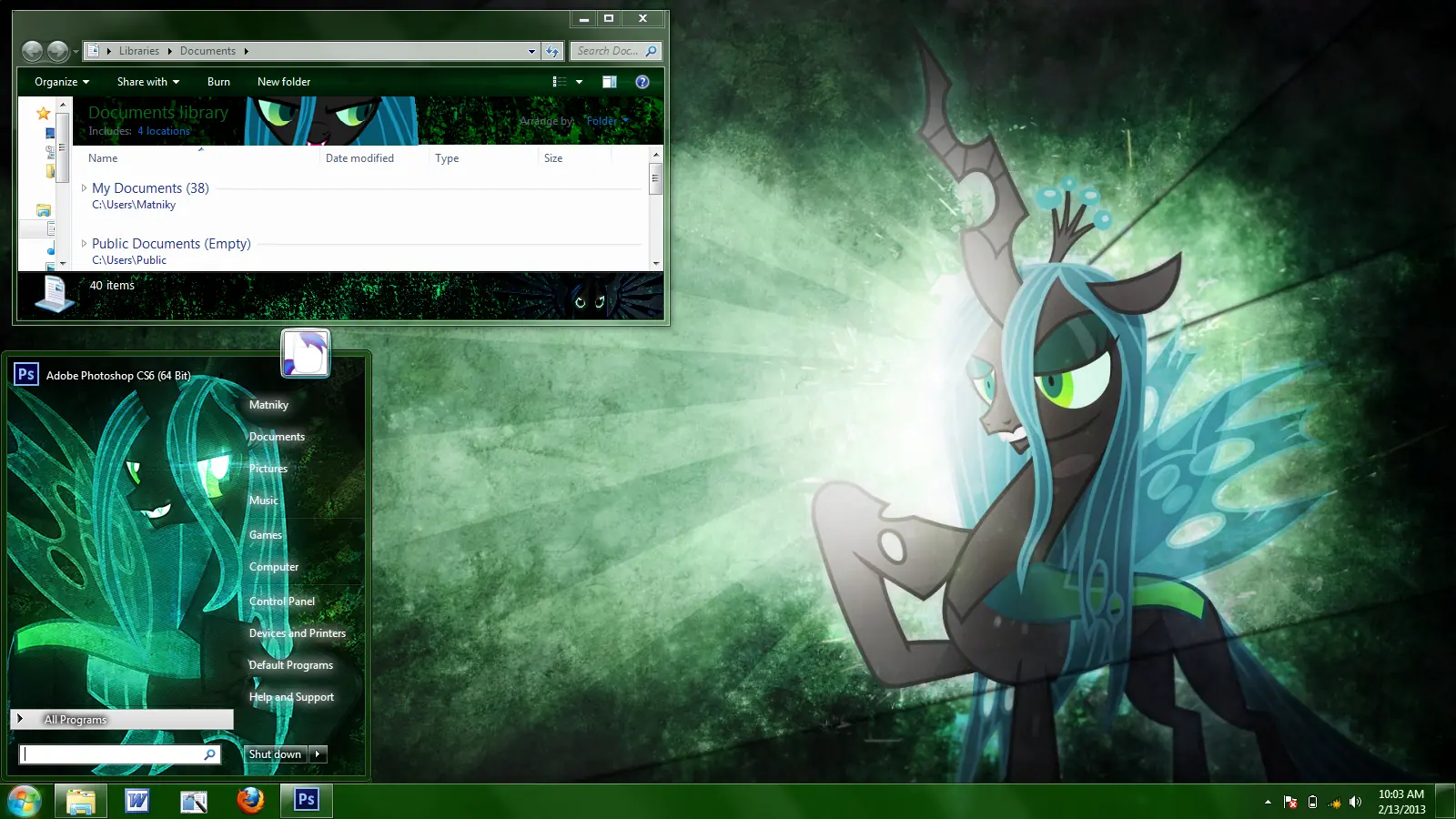Open Photoshop from the taskbar
The height and width of the screenshot is (819, 1456).
(307, 801)
